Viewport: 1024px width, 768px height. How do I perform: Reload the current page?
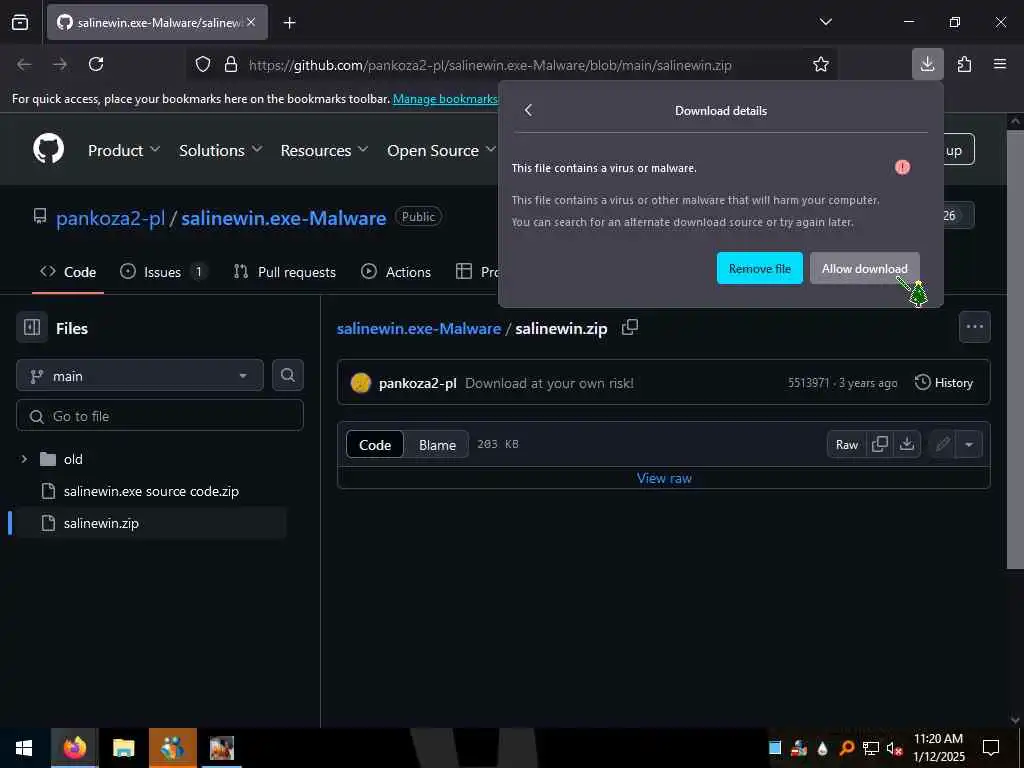point(96,64)
